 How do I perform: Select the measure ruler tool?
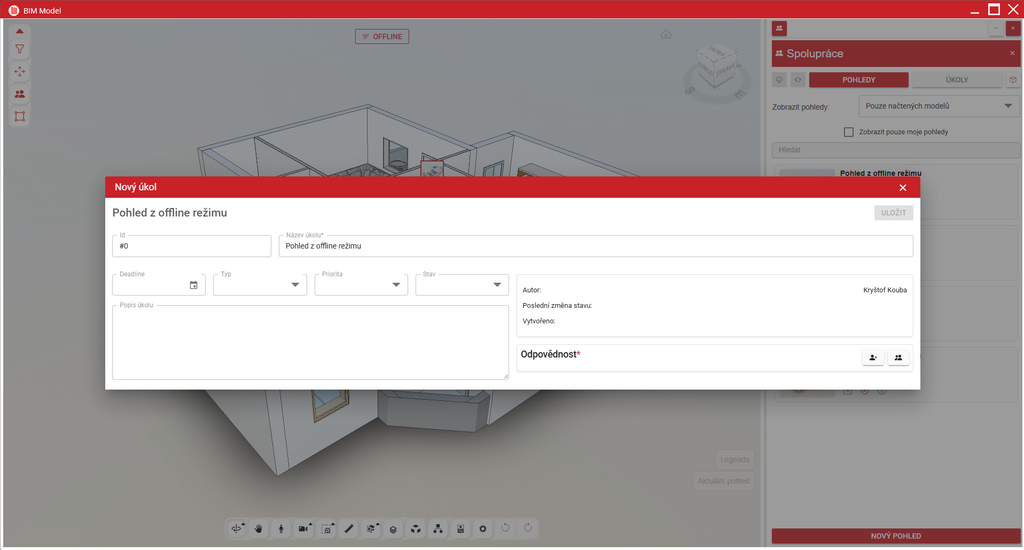point(349,528)
